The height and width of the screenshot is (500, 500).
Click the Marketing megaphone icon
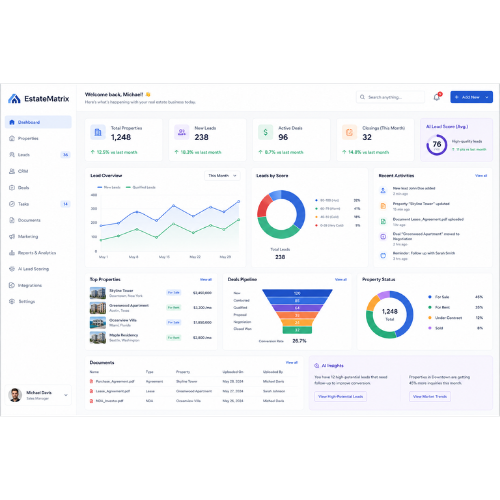tap(12, 236)
